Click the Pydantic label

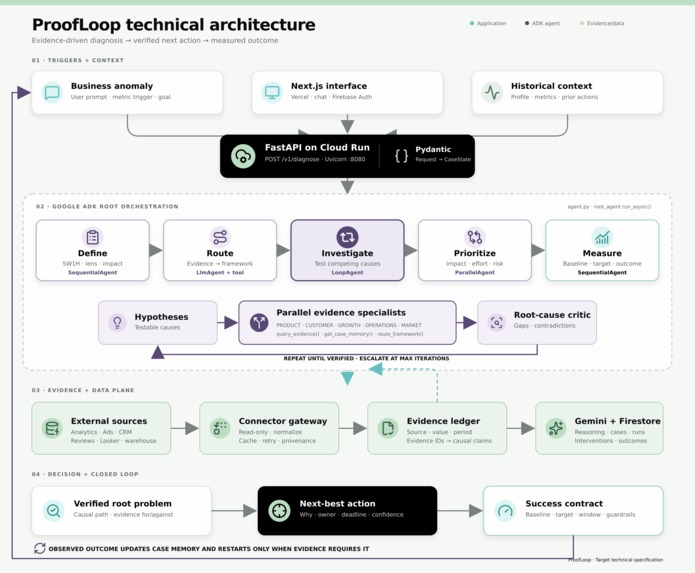tap(433, 149)
